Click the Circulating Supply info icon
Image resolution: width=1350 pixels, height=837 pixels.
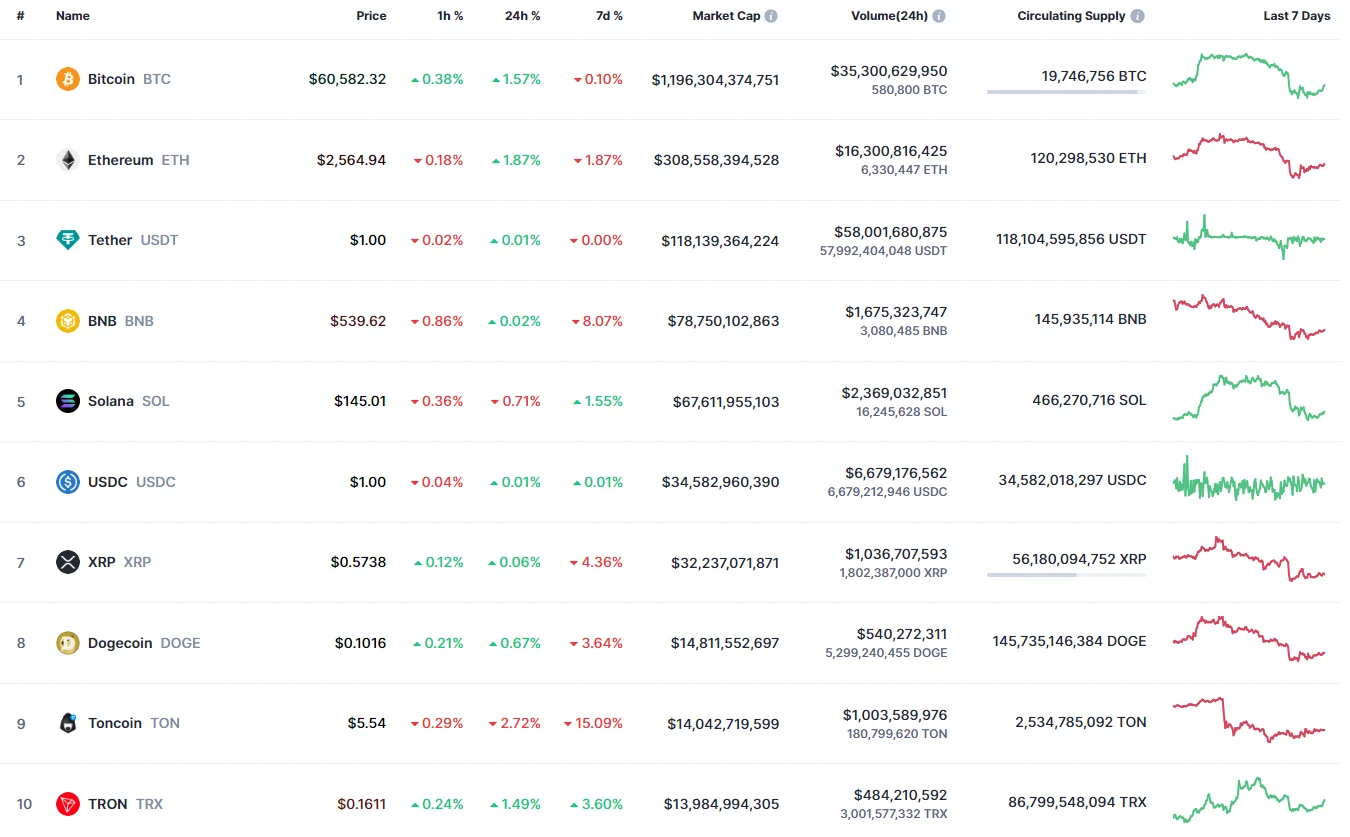[1138, 16]
